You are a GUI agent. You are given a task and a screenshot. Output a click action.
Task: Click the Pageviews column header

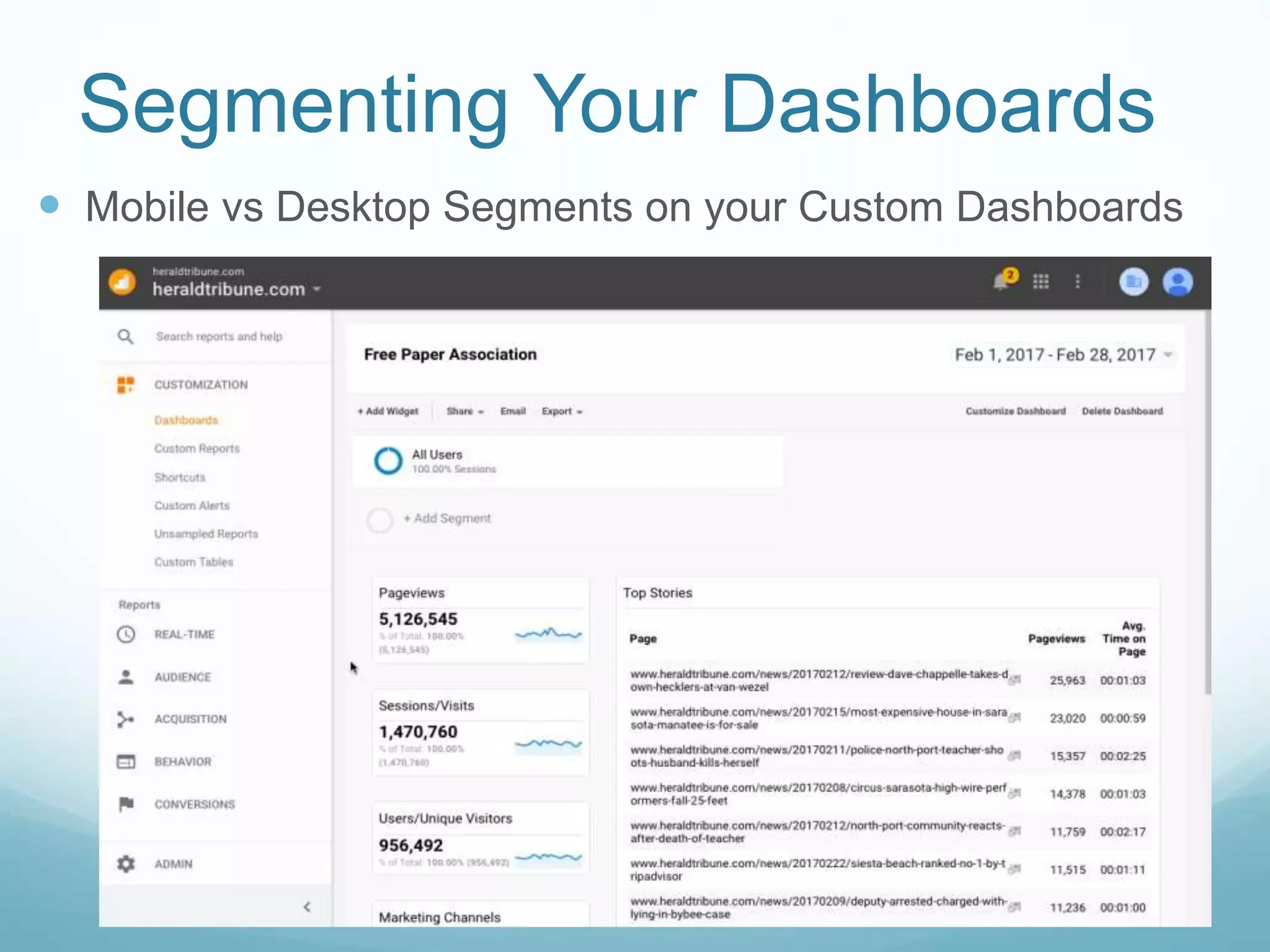point(1057,638)
